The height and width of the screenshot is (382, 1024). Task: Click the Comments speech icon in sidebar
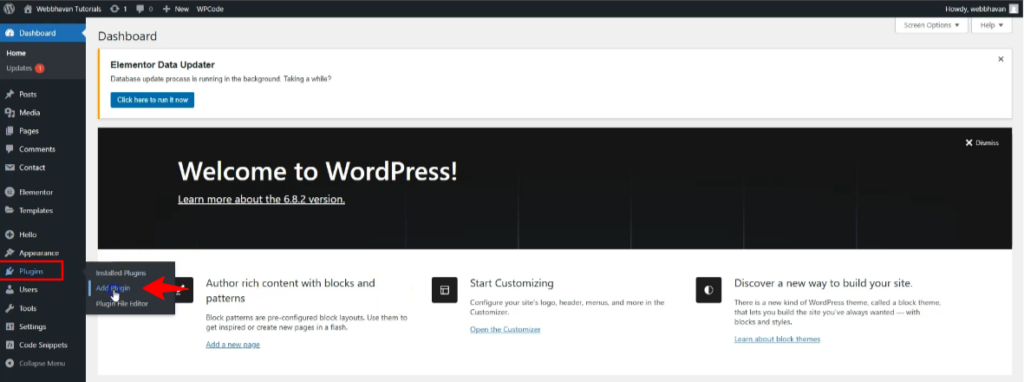tap(10, 149)
